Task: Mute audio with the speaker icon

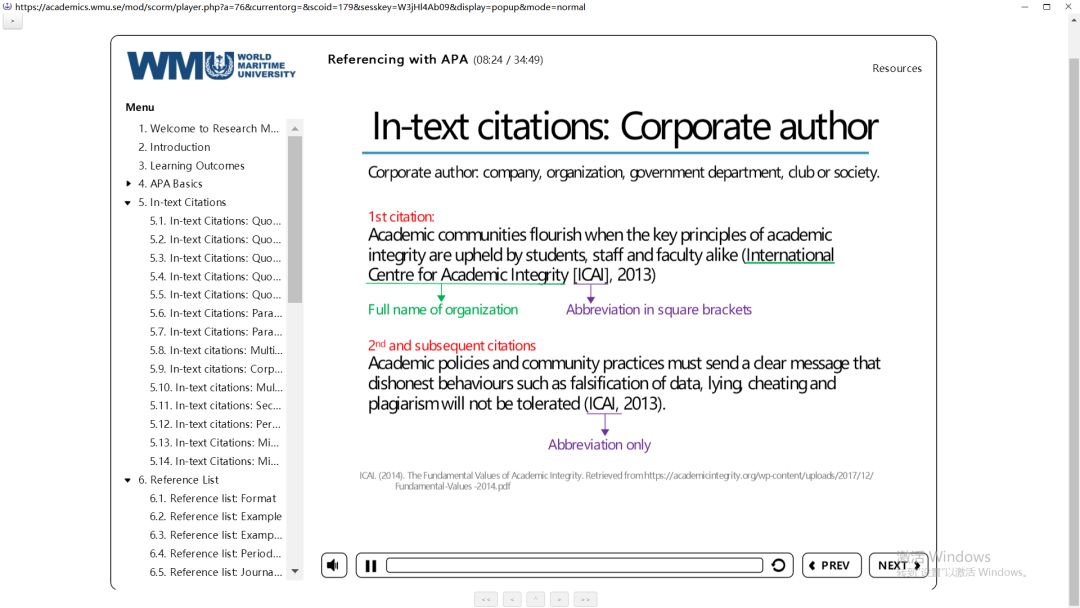Action: tap(334, 565)
